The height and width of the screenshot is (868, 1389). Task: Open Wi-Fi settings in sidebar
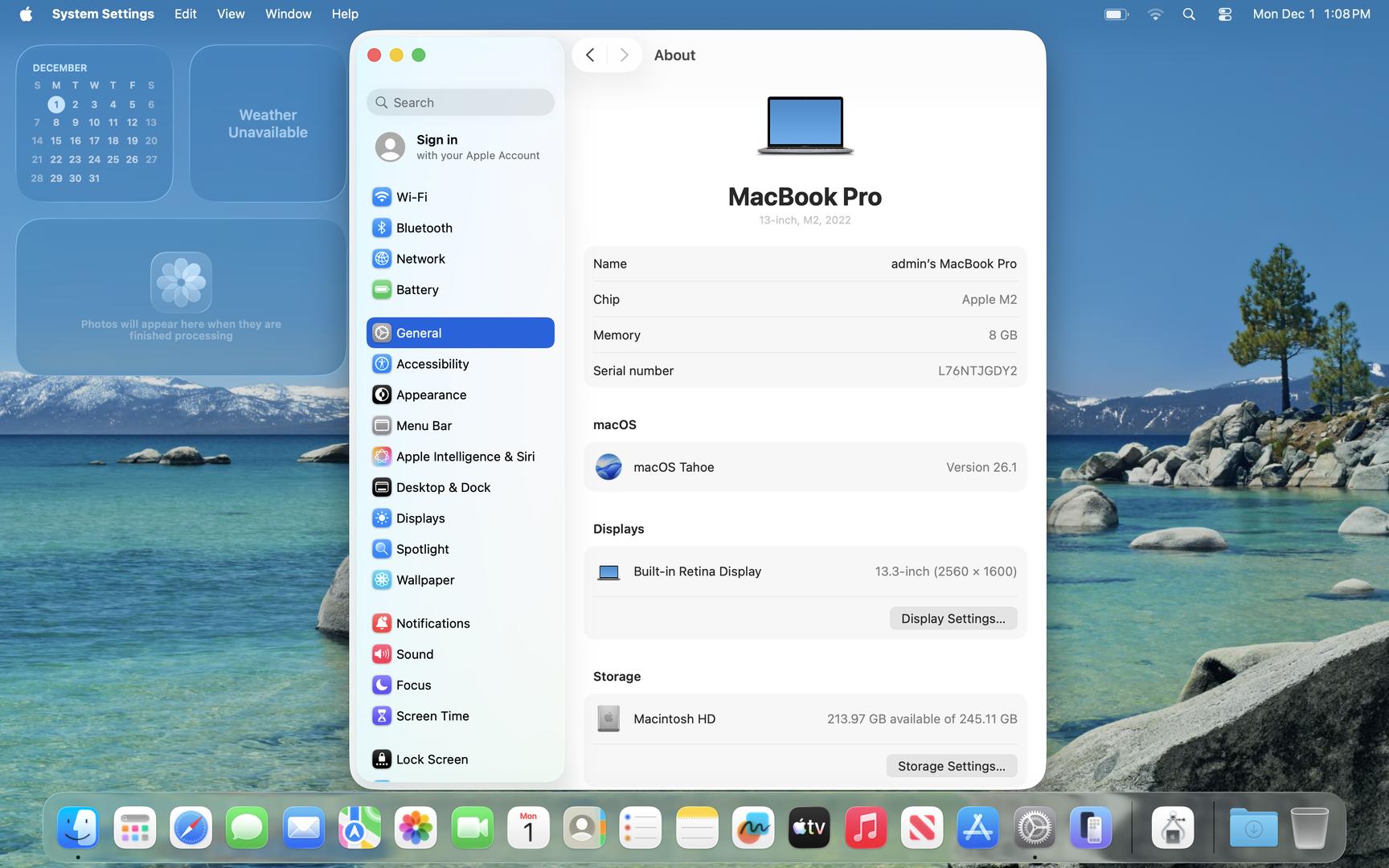pyautogui.click(x=411, y=197)
